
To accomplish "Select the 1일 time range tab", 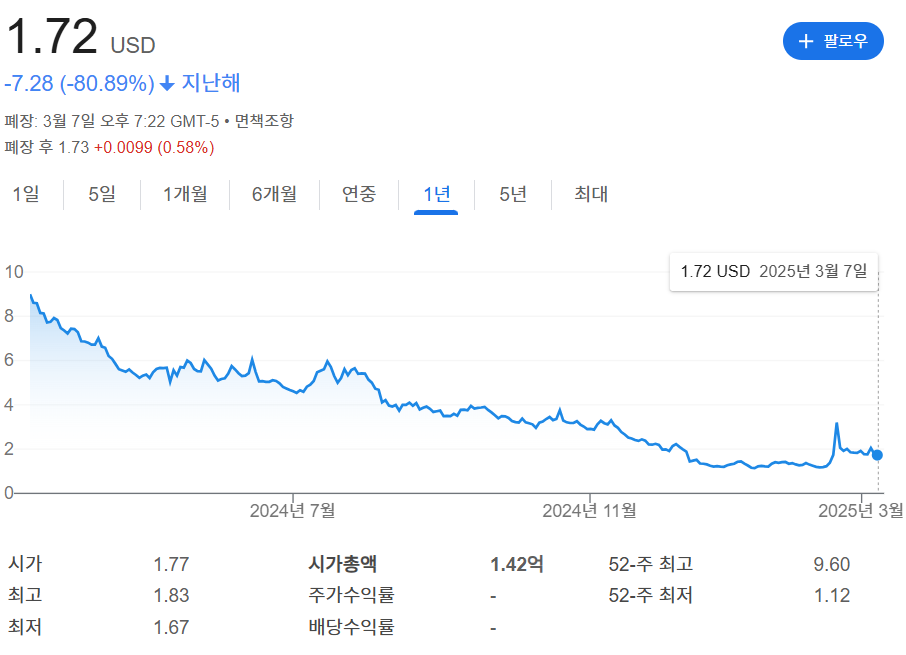I will (x=24, y=195).
